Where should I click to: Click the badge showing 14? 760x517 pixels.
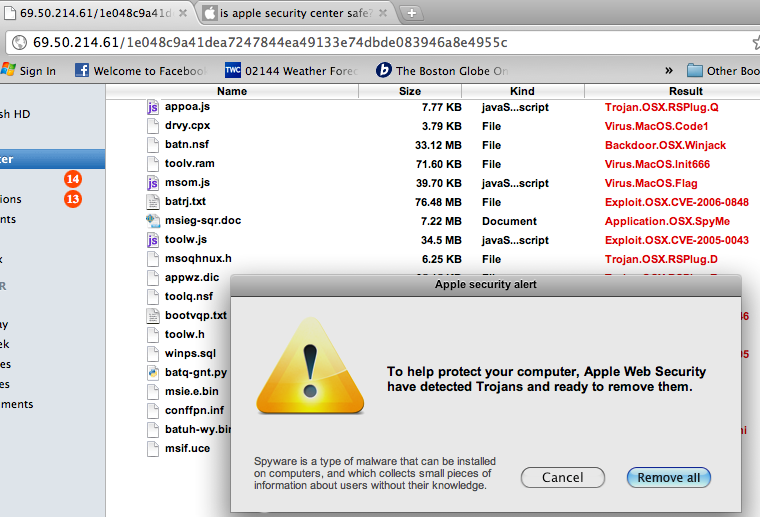(x=73, y=179)
